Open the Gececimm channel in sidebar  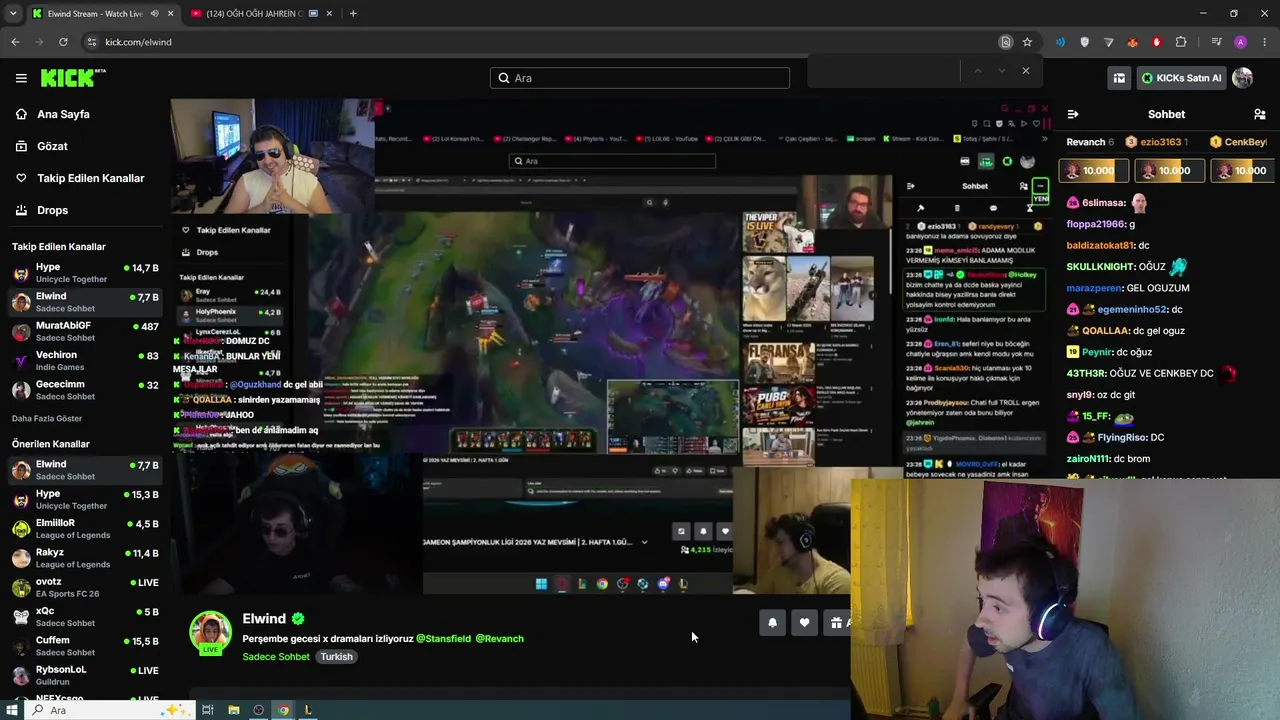(x=85, y=389)
